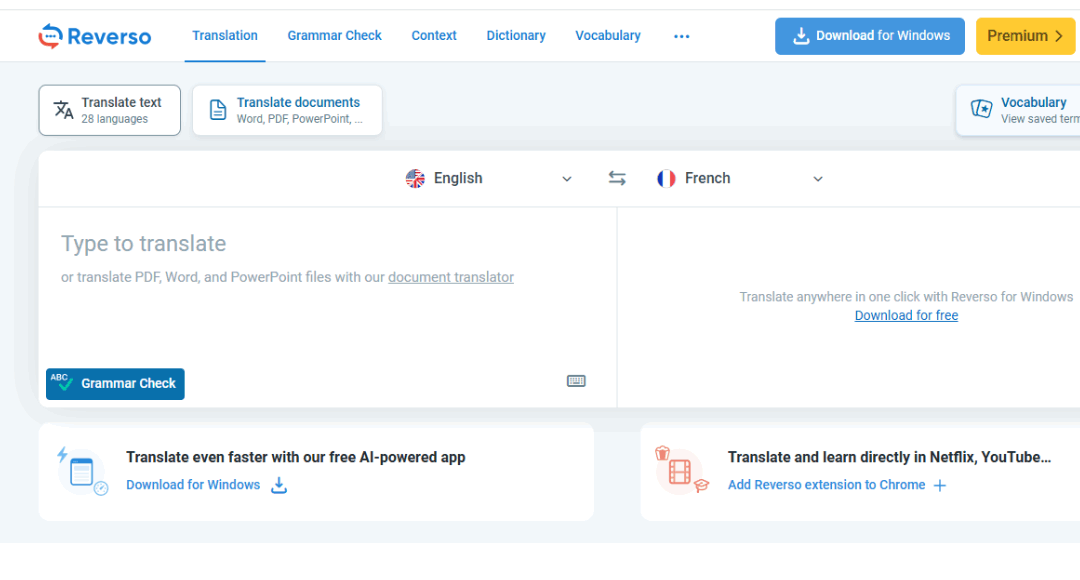The image size is (1080, 580).
Task: Click the yellow Premium button
Action: tap(1024, 36)
